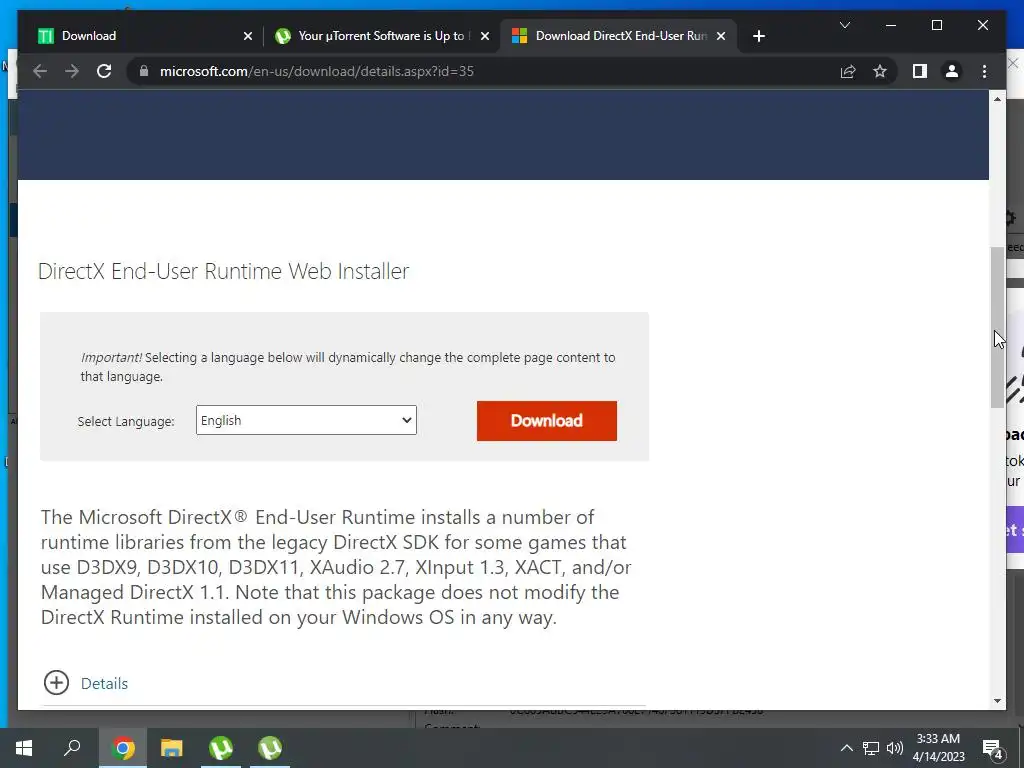Open the volume tray icon
The image size is (1024, 768).
(895, 748)
